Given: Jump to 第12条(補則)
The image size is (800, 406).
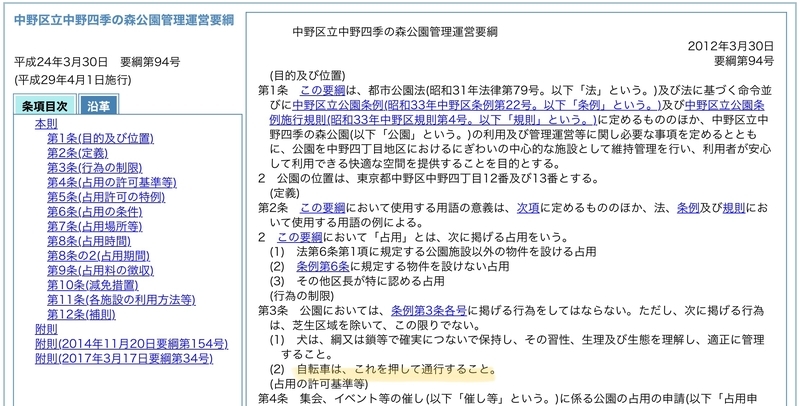Looking at the screenshot, I should click(x=82, y=315).
